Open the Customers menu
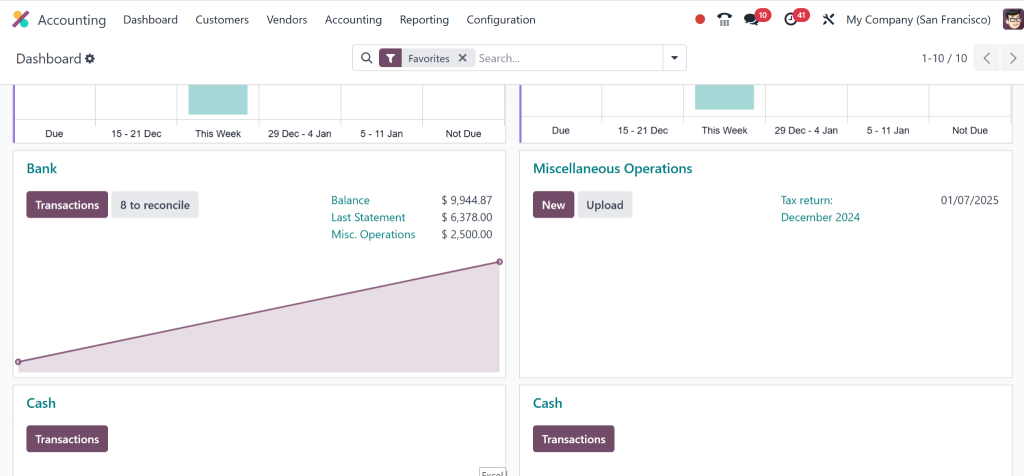Image resolution: width=1024 pixels, height=476 pixels. pyautogui.click(x=222, y=20)
